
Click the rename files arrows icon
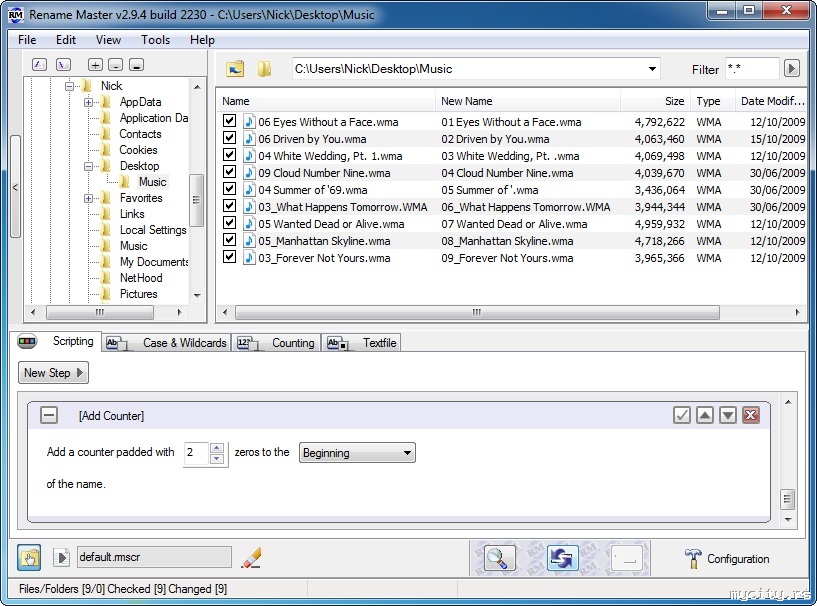tap(562, 558)
